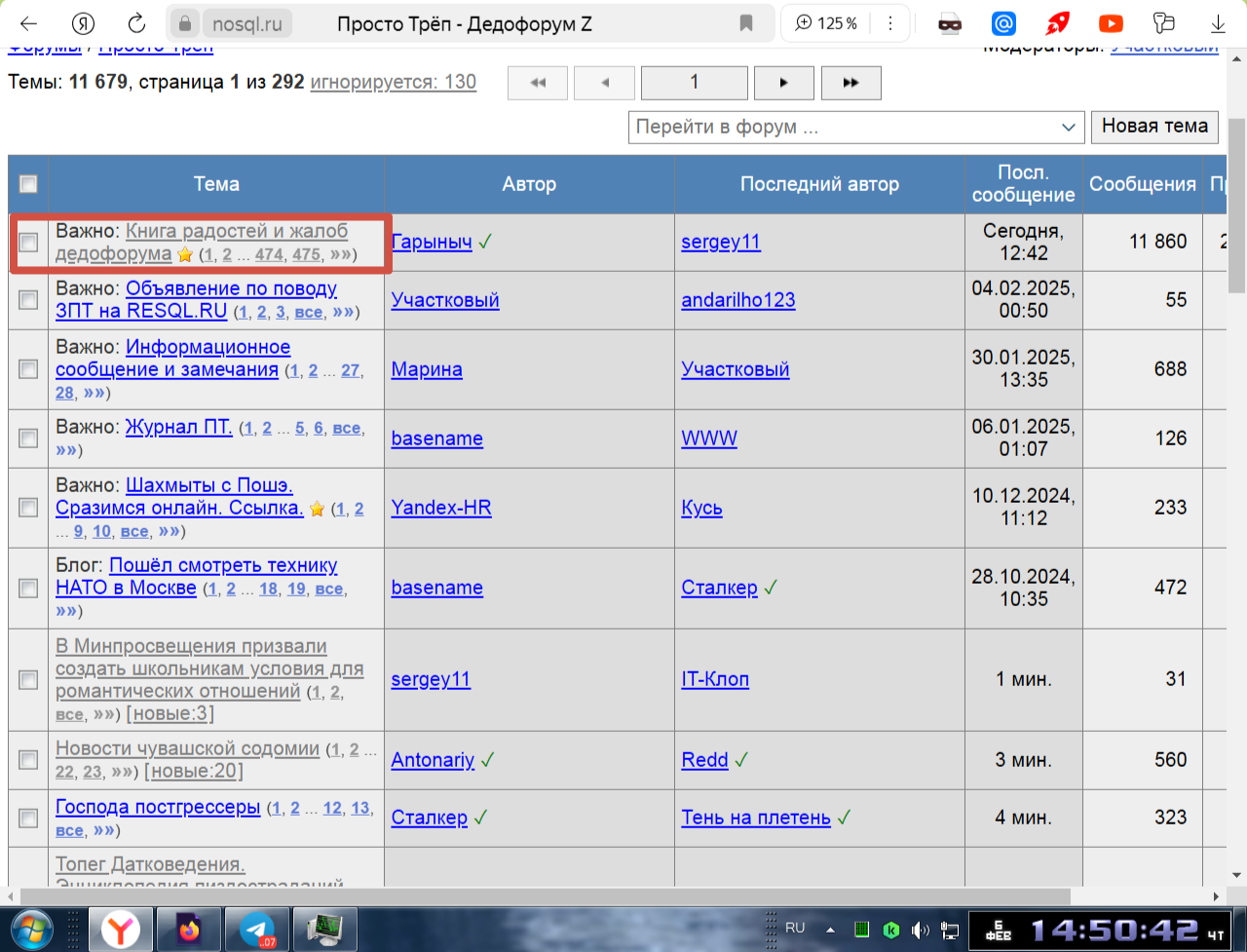The height and width of the screenshot is (952, 1247).
Task: Open the 'Новости чувашской содомии' topic link
Action: (187, 748)
